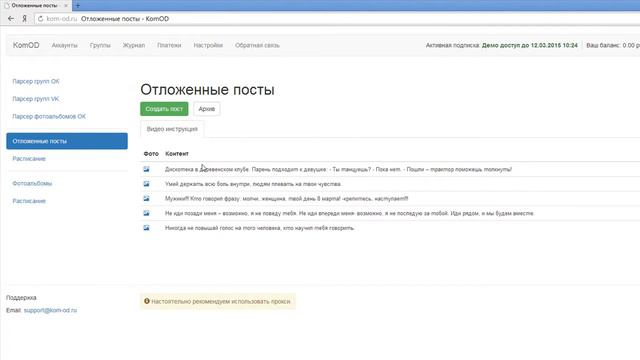Reload the page with the refresh icon
This screenshot has height=360, width=640.
pos(40,19)
